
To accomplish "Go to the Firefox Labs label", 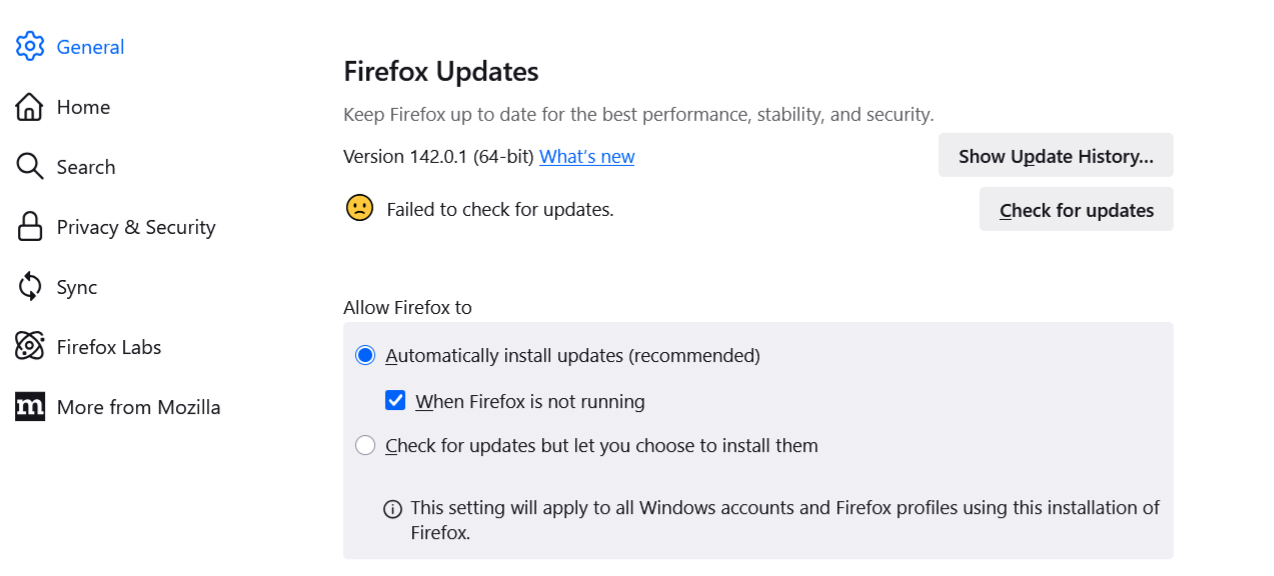I will 109,347.
